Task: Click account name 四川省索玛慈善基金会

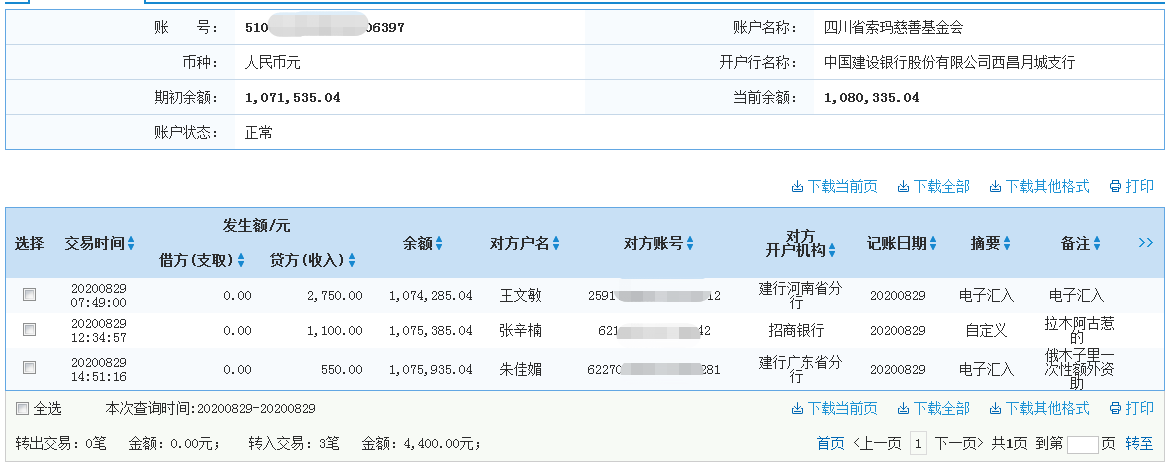Action: tap(893, 28)
